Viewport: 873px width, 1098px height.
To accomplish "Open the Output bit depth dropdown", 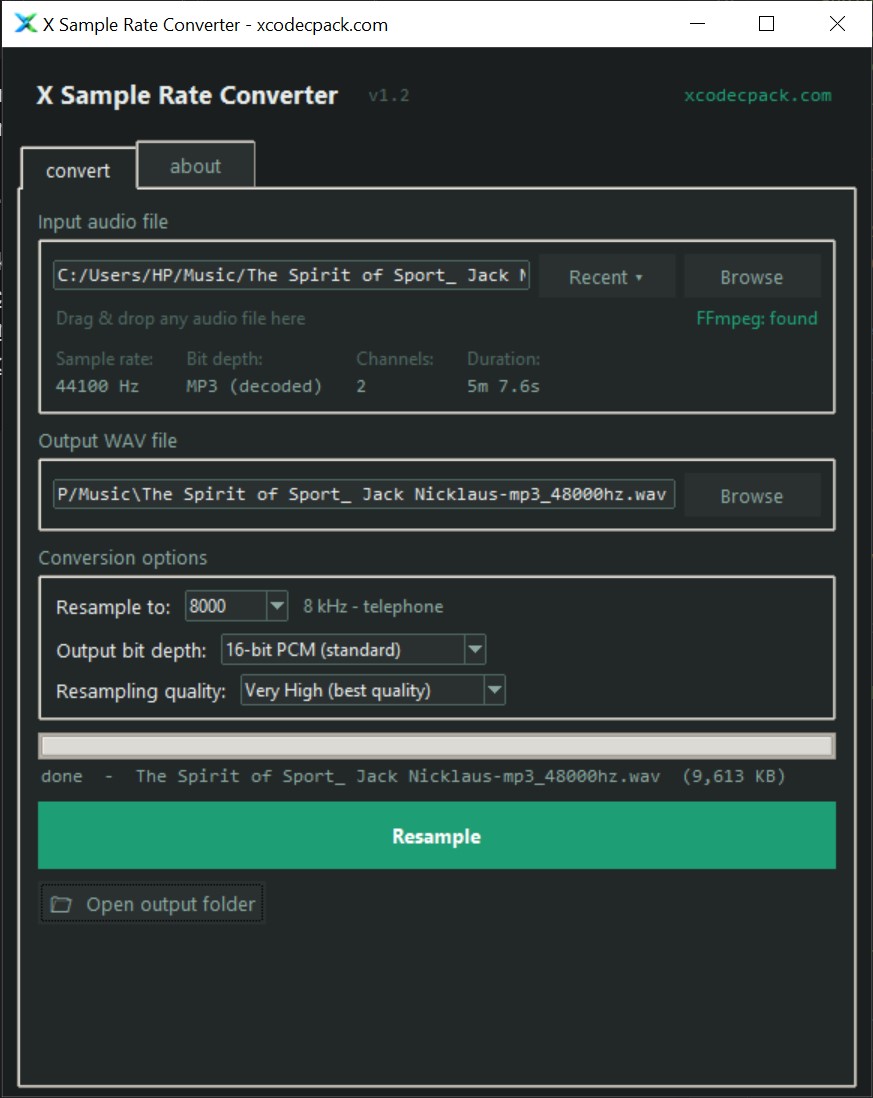I will [354, 650].
